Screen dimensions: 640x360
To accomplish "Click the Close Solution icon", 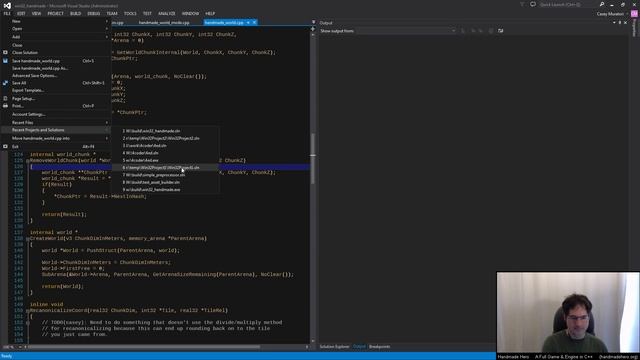I will [5, 53].
